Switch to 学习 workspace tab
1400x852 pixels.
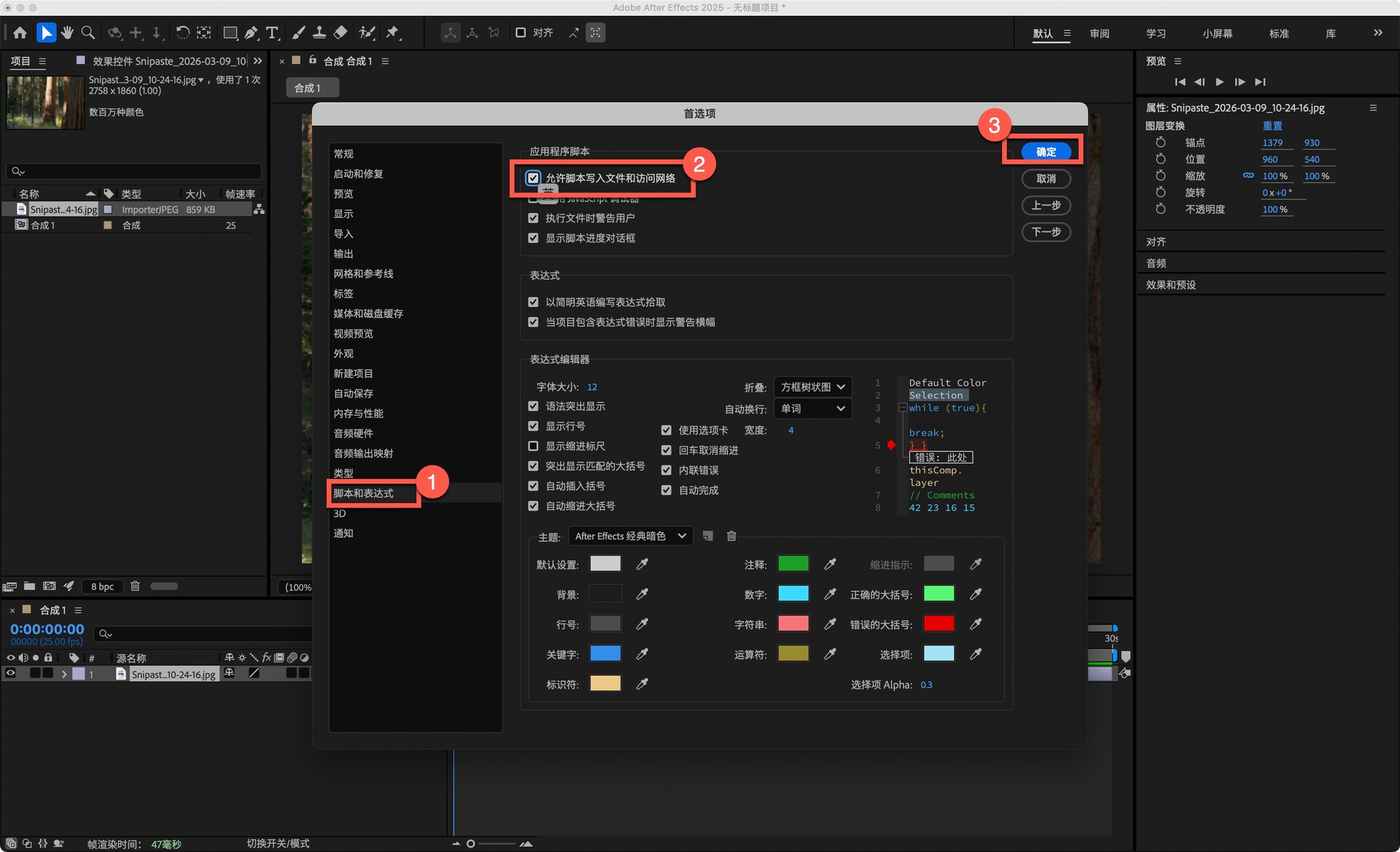tap(1155, 34)
